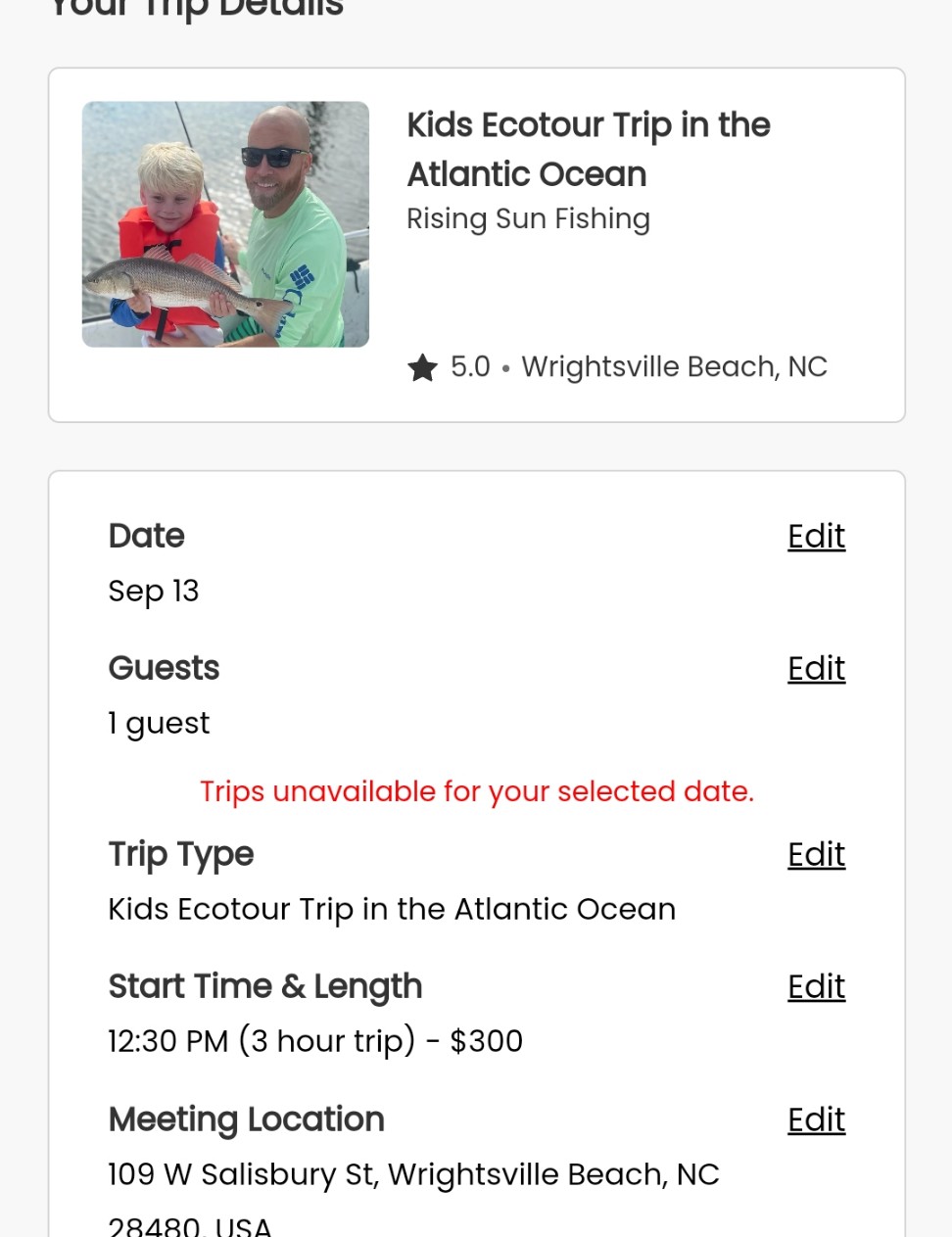Edit the number of Guests

coord(816,668)
